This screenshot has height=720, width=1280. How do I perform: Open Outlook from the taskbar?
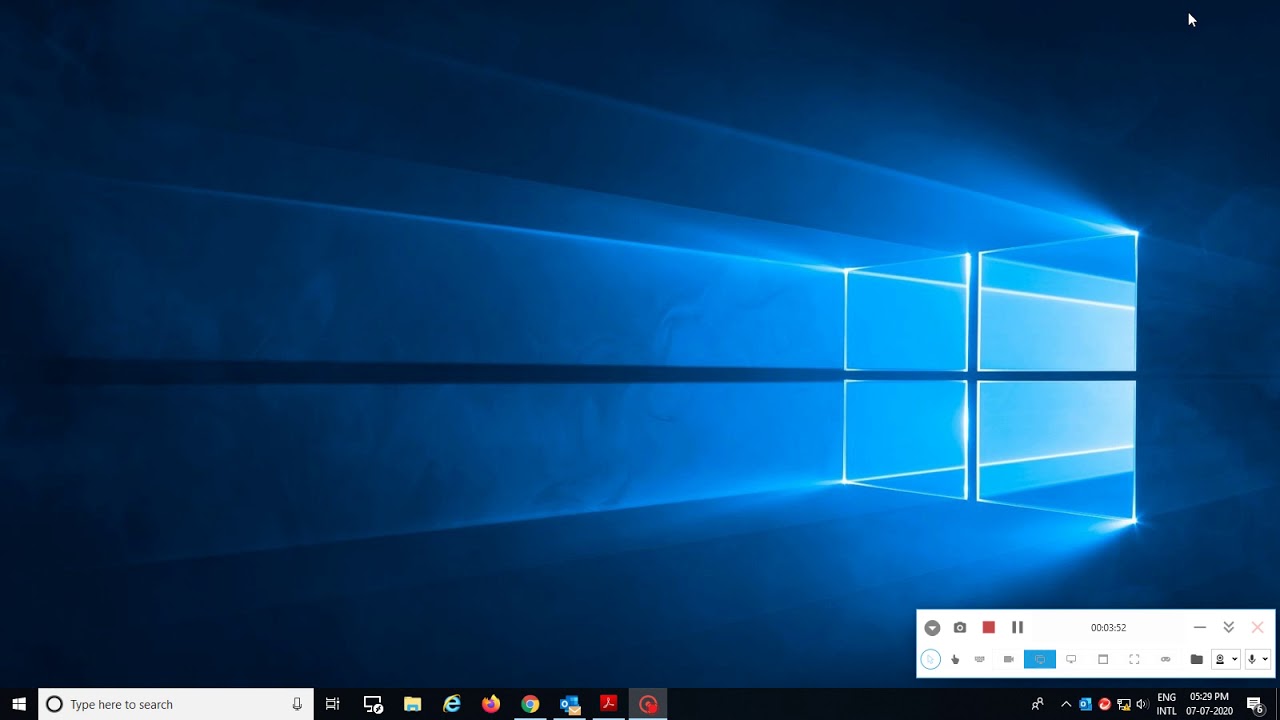(x=570, y=704)
